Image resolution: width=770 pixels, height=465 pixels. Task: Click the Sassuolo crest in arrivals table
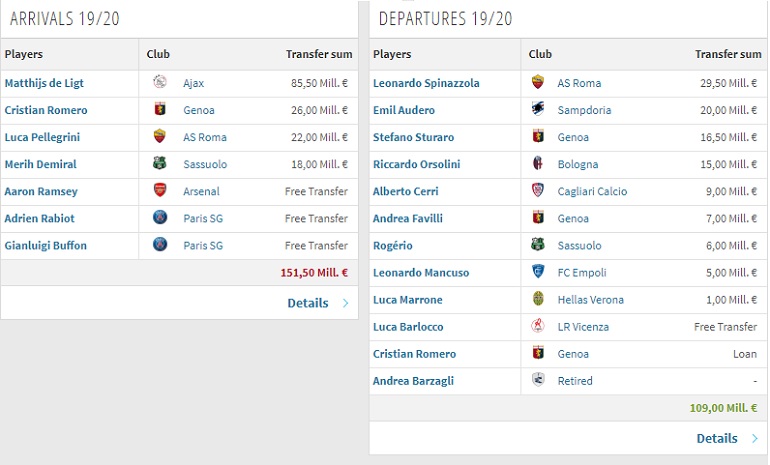(160, 163)
